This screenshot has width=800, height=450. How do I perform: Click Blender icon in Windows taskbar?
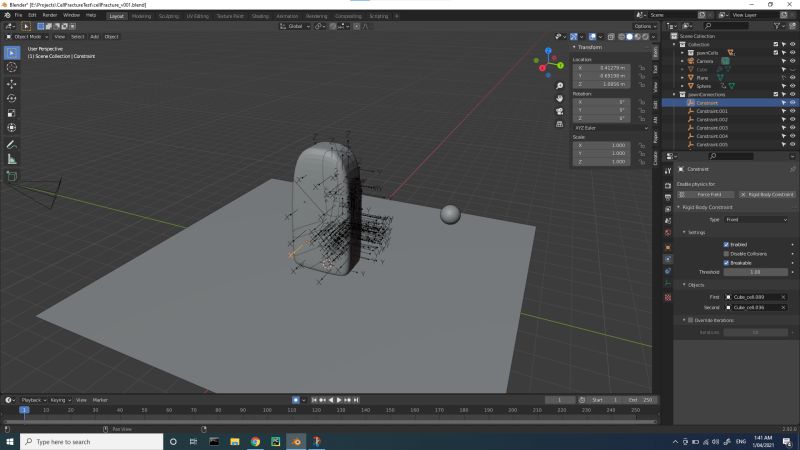[x=296, y=442]
